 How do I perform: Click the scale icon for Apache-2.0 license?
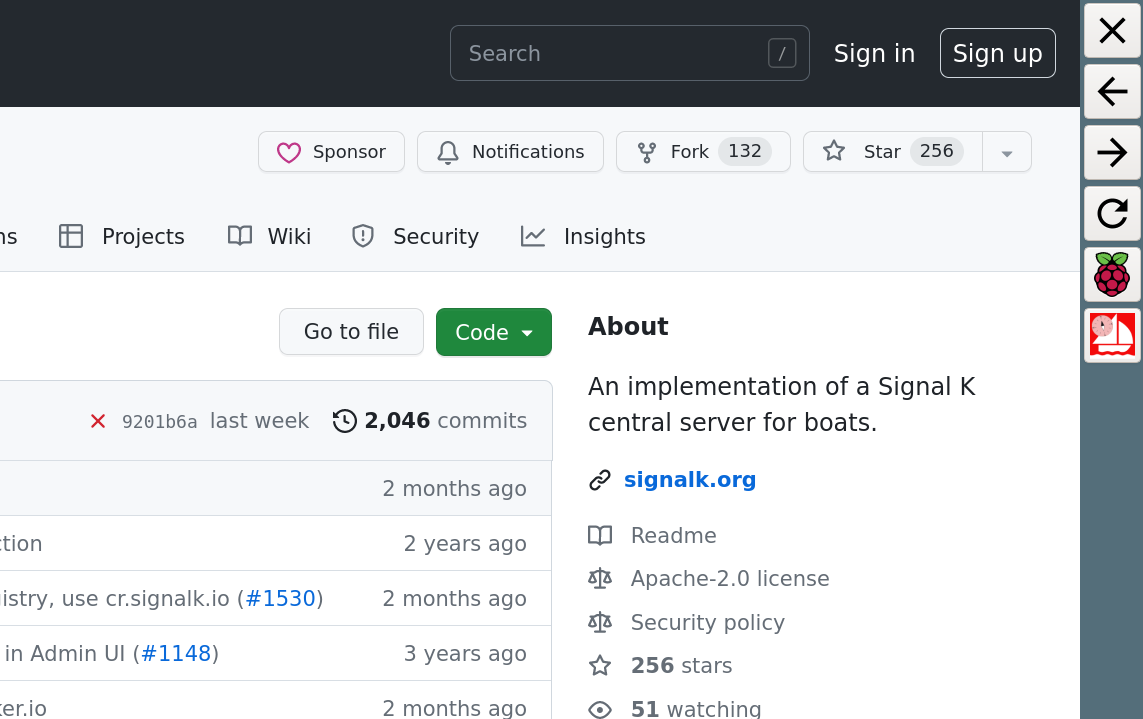600,578
